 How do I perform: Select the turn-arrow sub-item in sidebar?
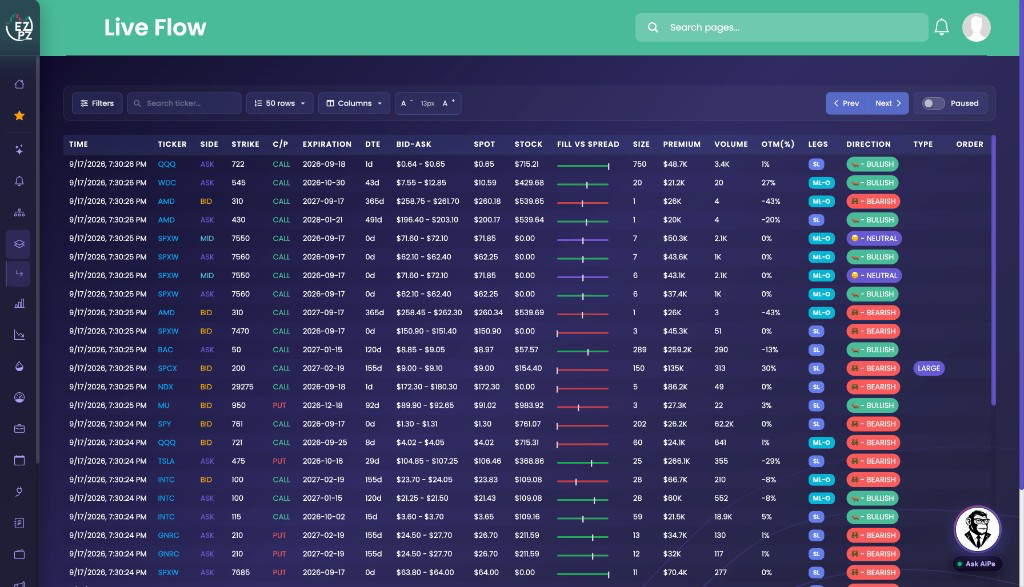(20, 274)
